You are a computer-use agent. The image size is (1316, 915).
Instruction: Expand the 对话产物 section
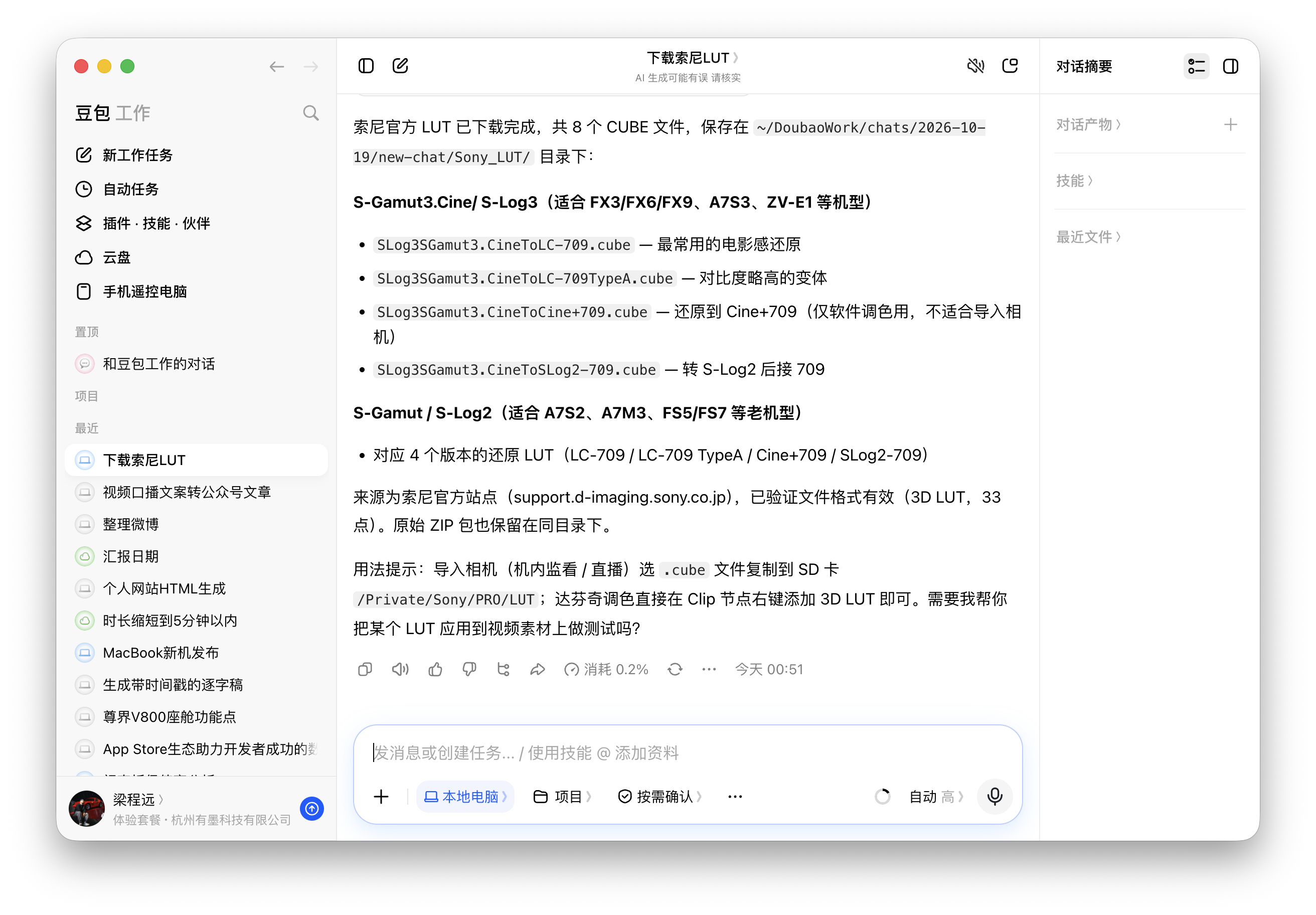click(x=1088, y=124)
